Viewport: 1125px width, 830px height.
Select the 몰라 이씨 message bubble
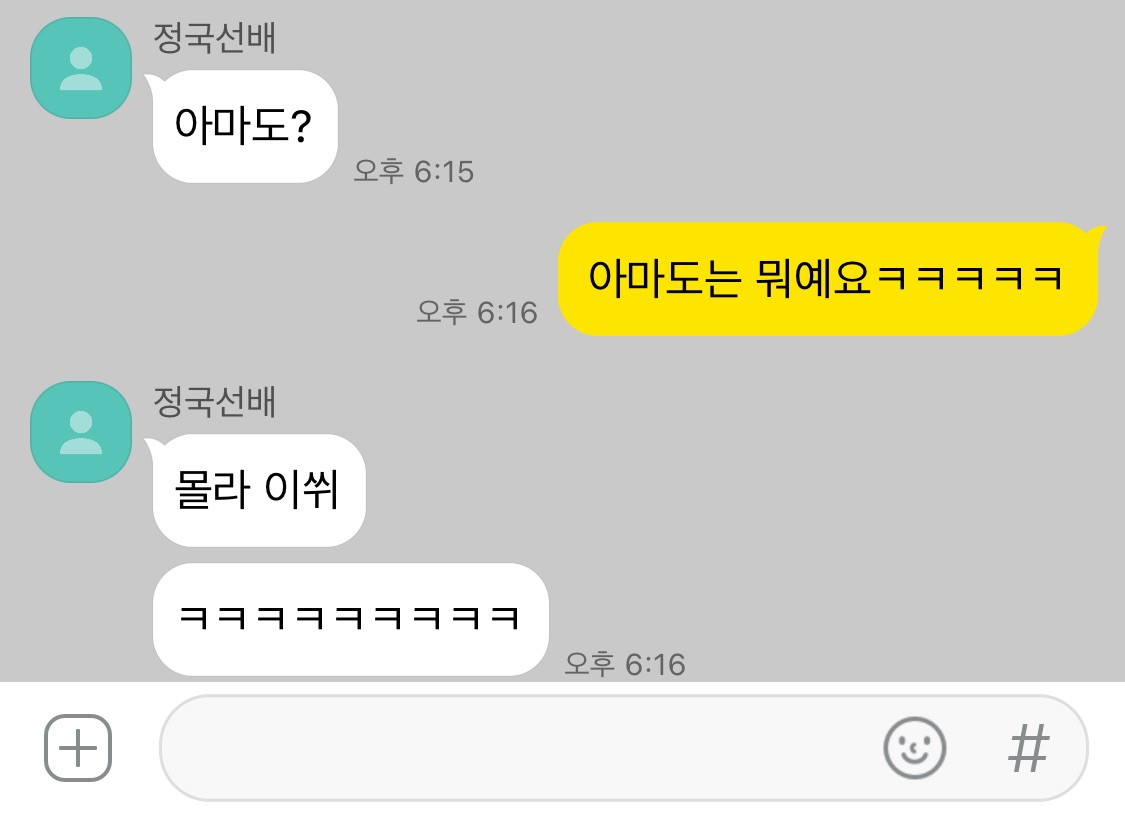point(258,490)
